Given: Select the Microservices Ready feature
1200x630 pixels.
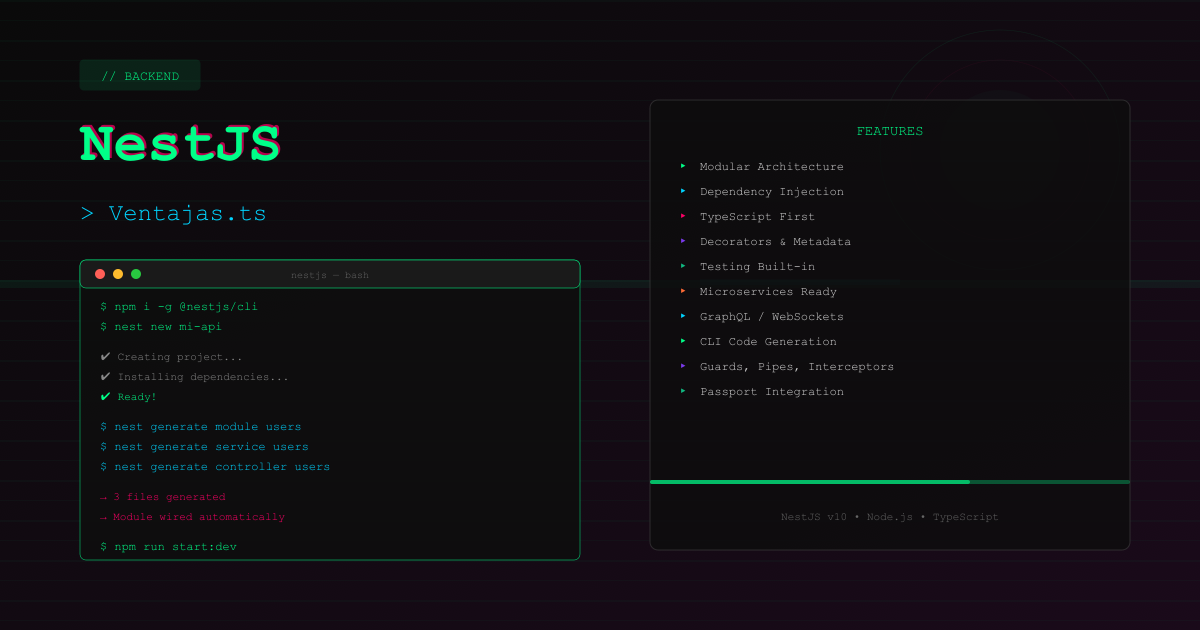Looking at the screenshot, I should pos(768,292).
